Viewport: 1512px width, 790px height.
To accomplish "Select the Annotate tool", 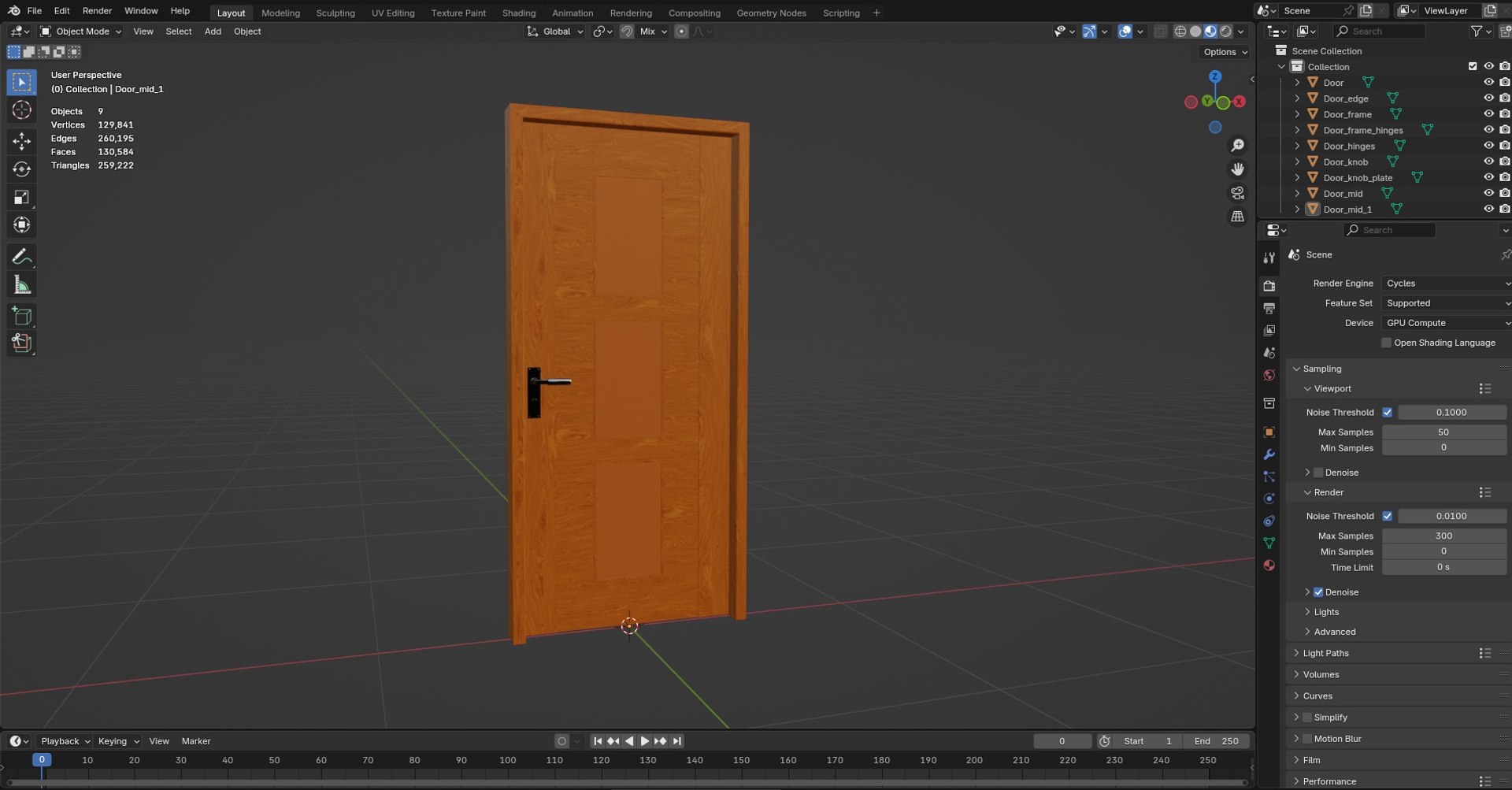I will point(22,257).
